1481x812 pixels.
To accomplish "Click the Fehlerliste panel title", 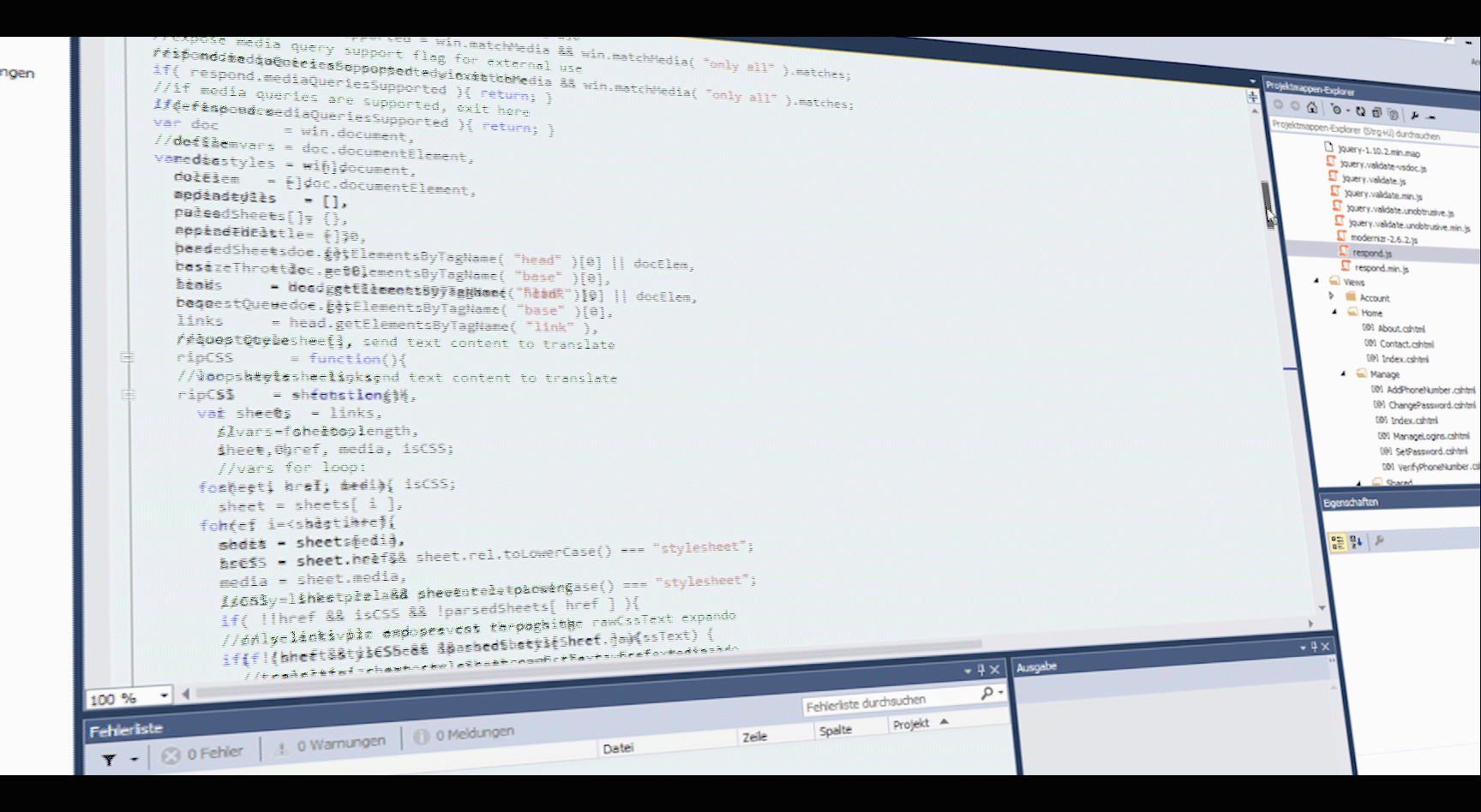I will pos(126,731).
